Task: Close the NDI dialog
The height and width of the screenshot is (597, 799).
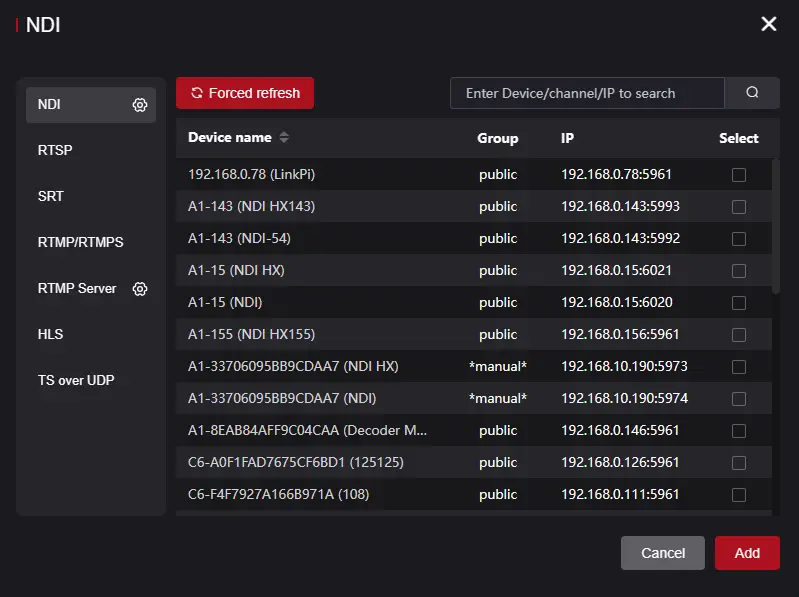Action: point(768,24)
